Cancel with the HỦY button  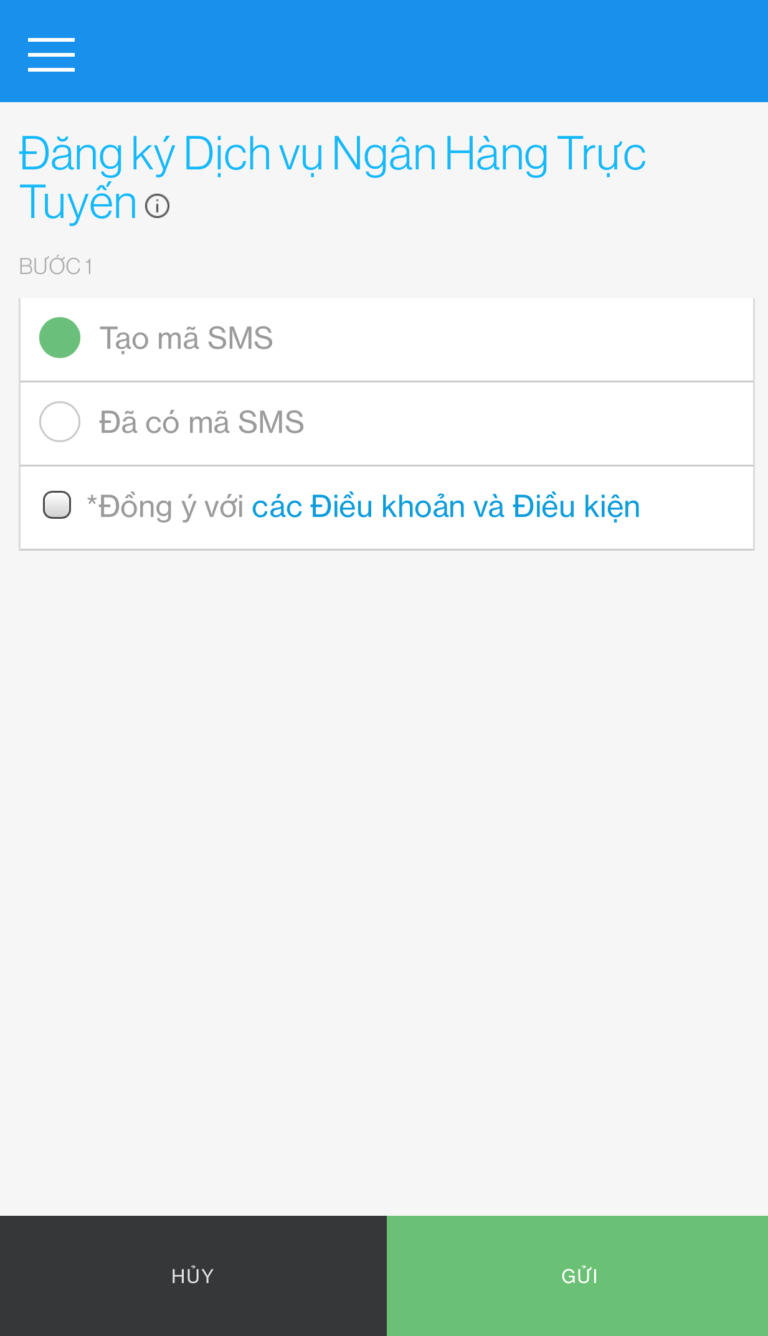(x=192, y=1275)
